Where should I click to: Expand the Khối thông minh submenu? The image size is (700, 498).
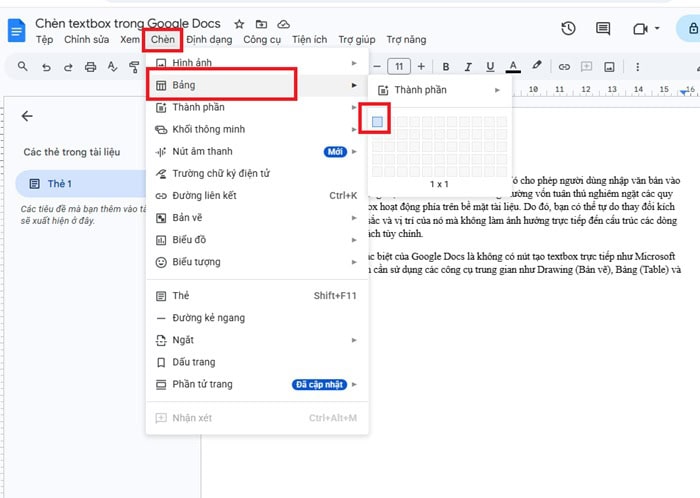[257, 129]
